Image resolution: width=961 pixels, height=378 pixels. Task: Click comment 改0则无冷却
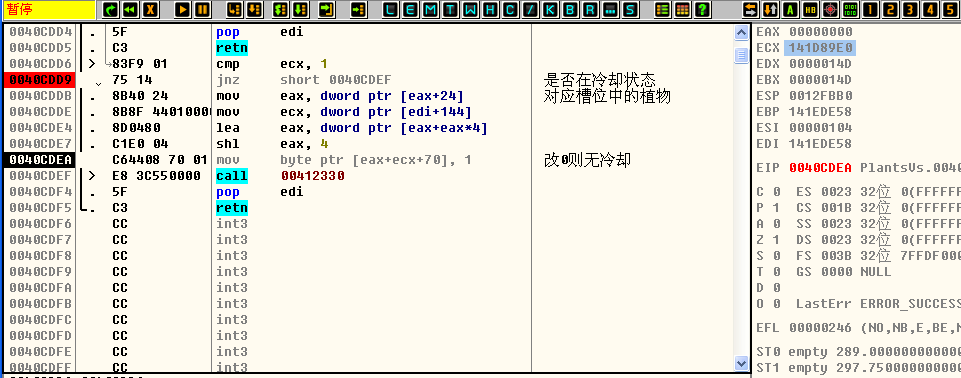(587, 161)
